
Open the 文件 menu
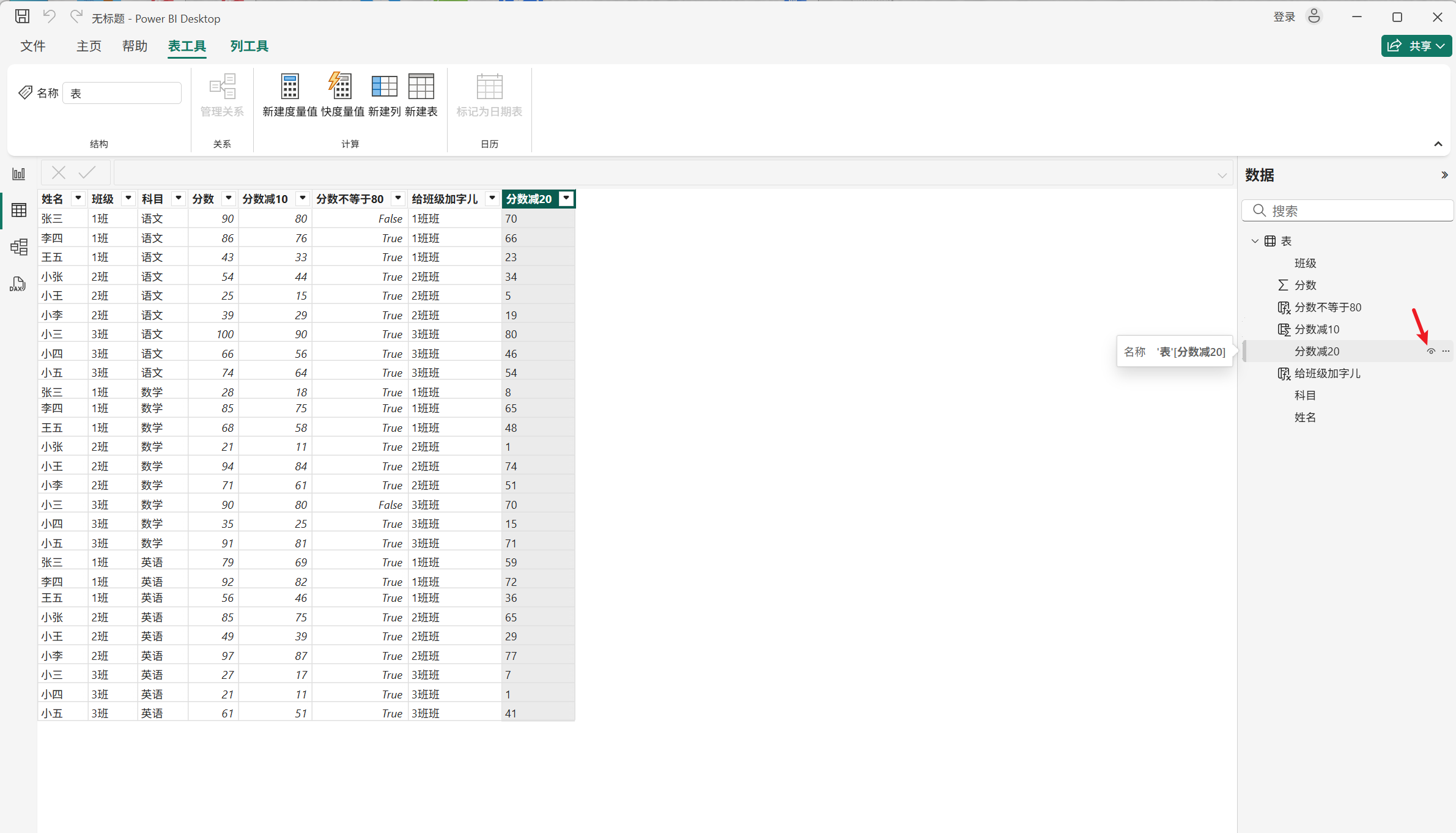33,46
